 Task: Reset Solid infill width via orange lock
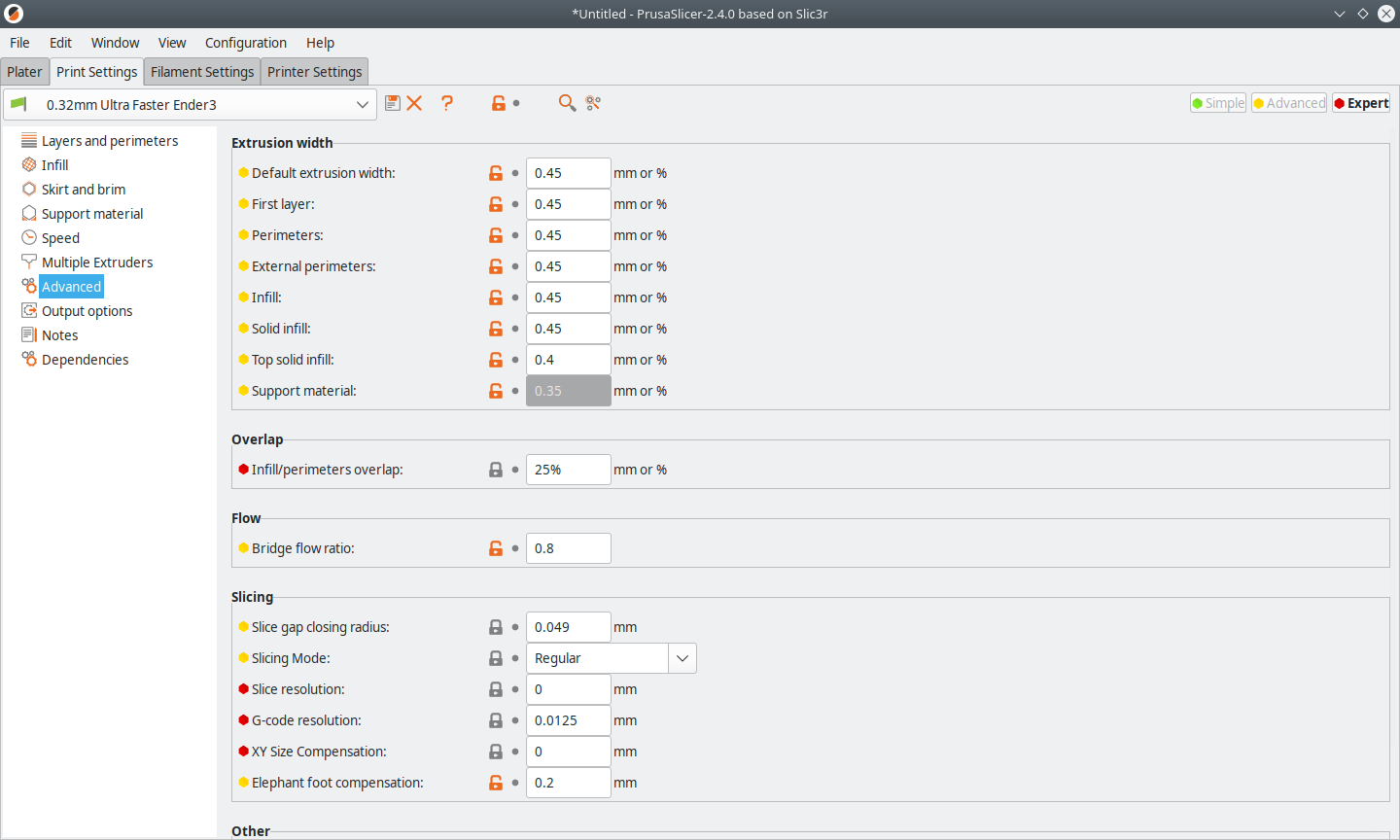496,329
